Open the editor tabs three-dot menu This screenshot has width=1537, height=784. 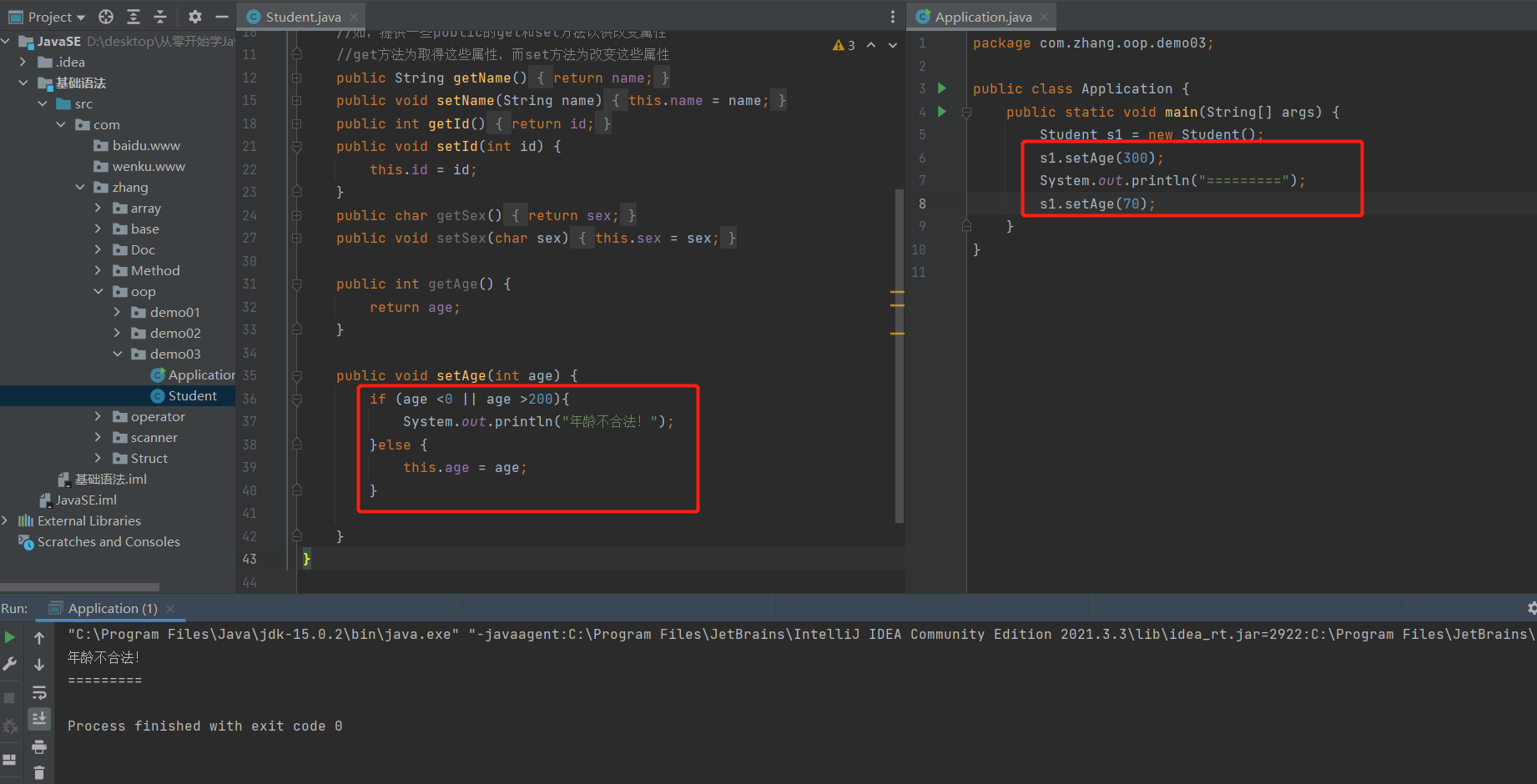click(x=893, y=17)
